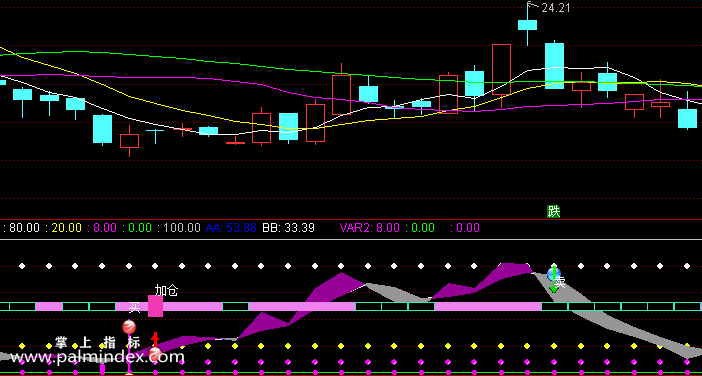
Task: Click the 卖 sell text label
Action: [x=560, y=282]
